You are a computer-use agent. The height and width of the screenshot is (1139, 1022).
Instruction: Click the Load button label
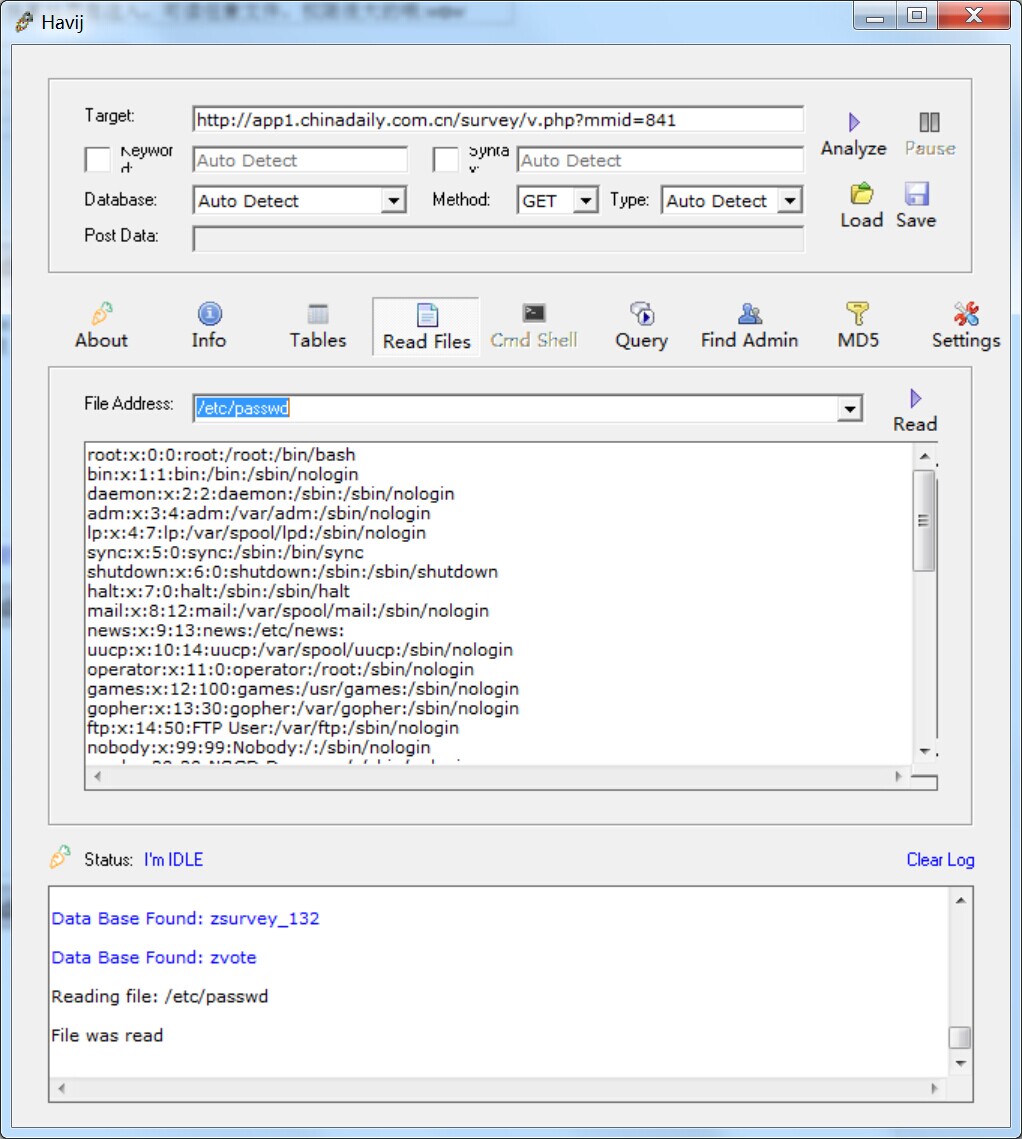pyautogui.click(x=861, y=220)
